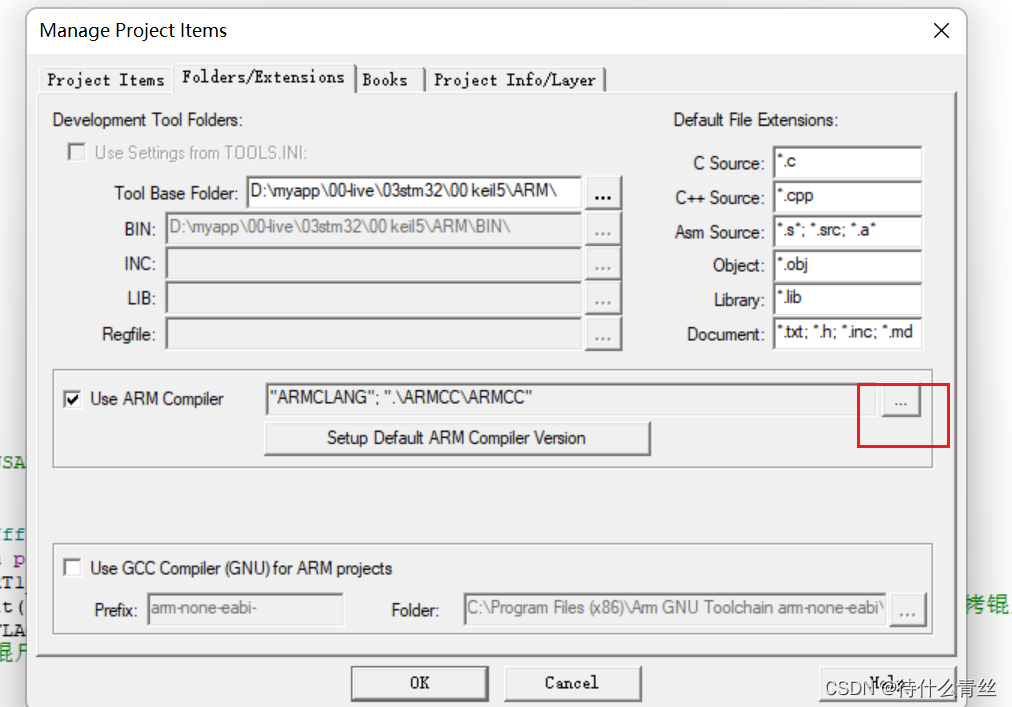This screenshot has height=707, width=1012.
Task: Click the Development Tool Folders label
Action: pos(147,120)
